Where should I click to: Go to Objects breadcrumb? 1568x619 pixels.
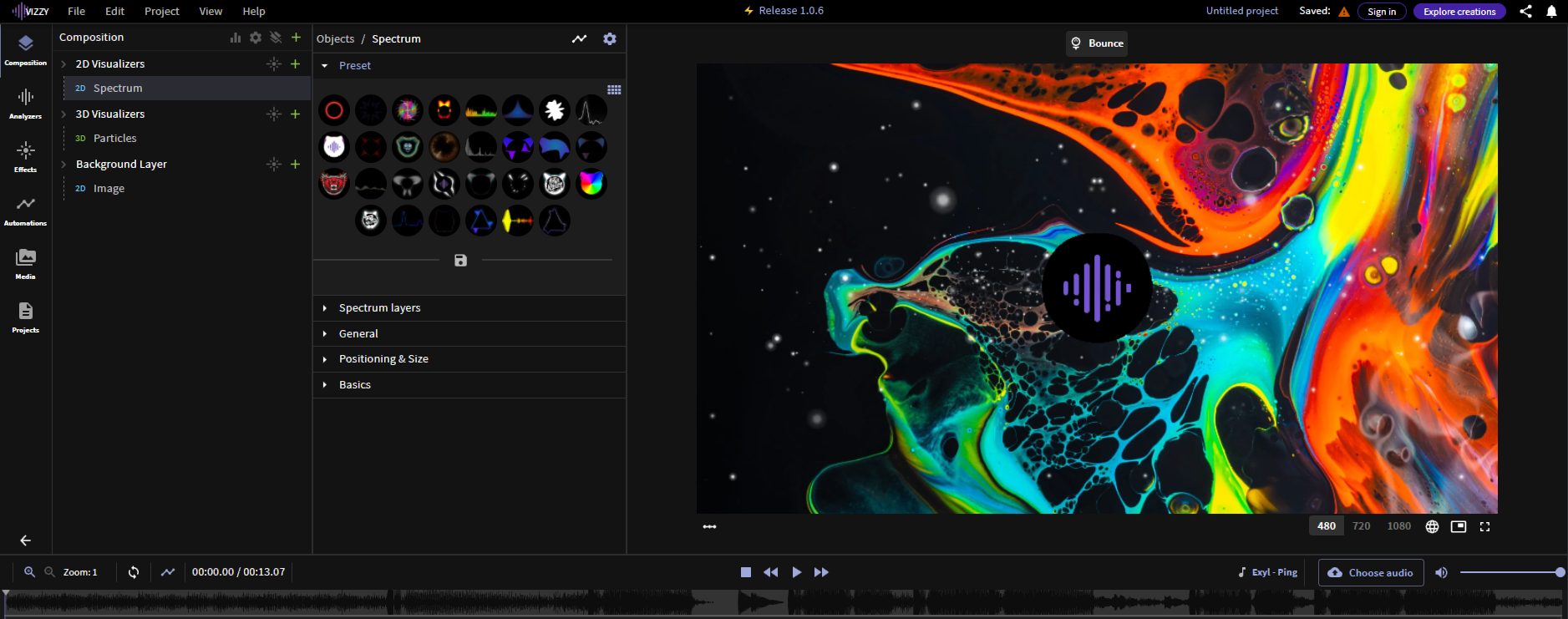click(335, 39)
